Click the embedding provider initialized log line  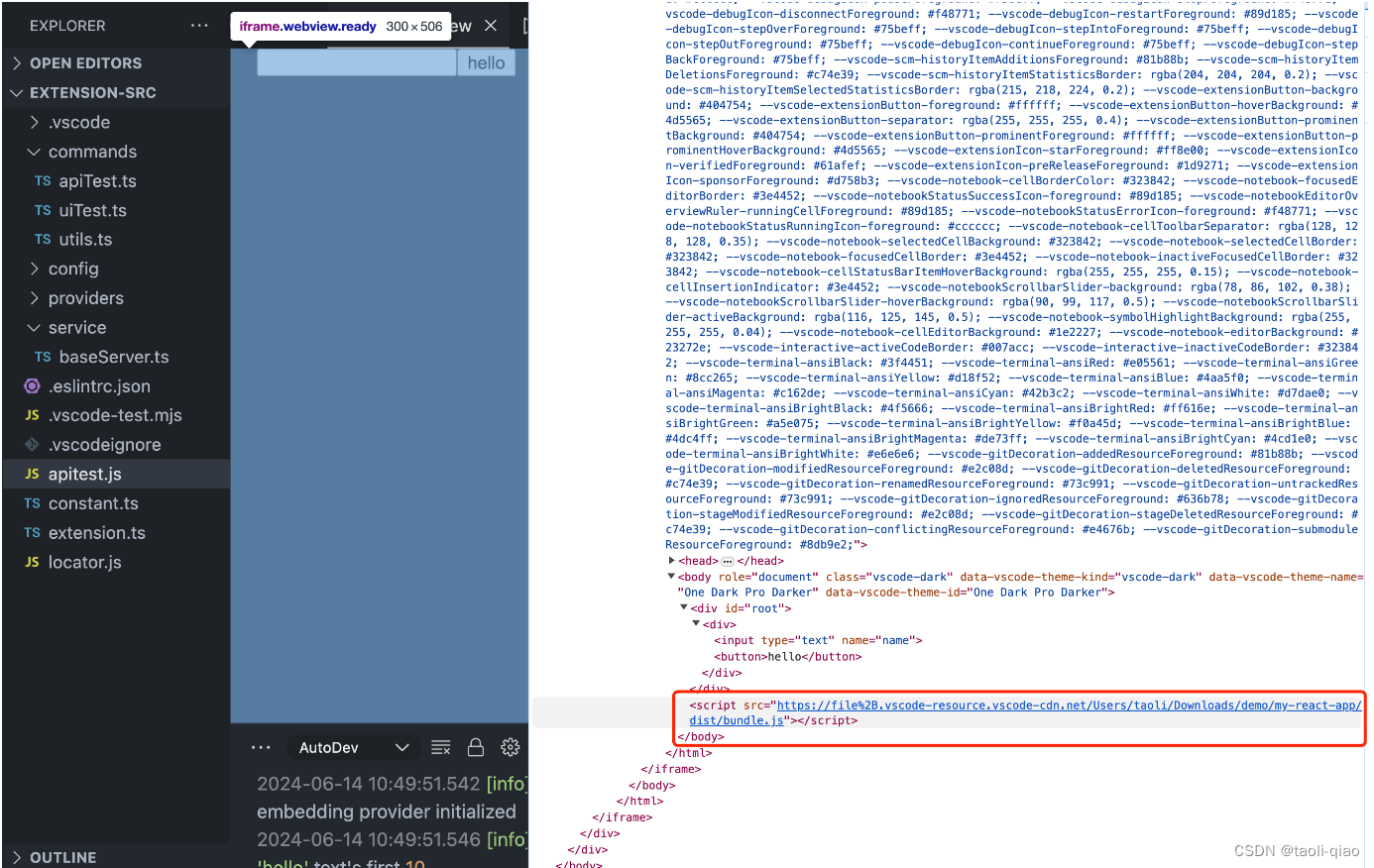point(387,812)
